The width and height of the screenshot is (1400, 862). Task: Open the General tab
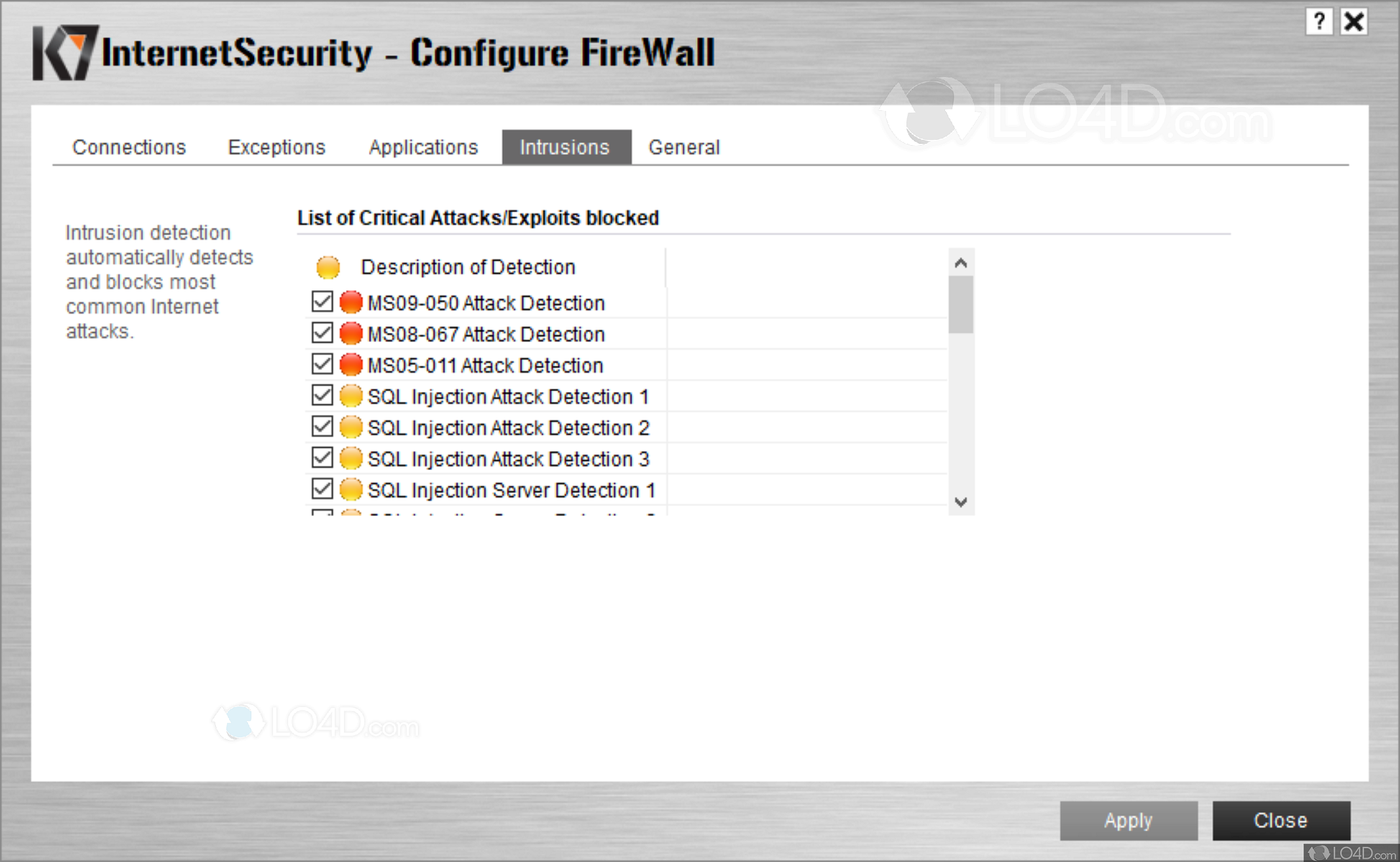tap(684, 147)
